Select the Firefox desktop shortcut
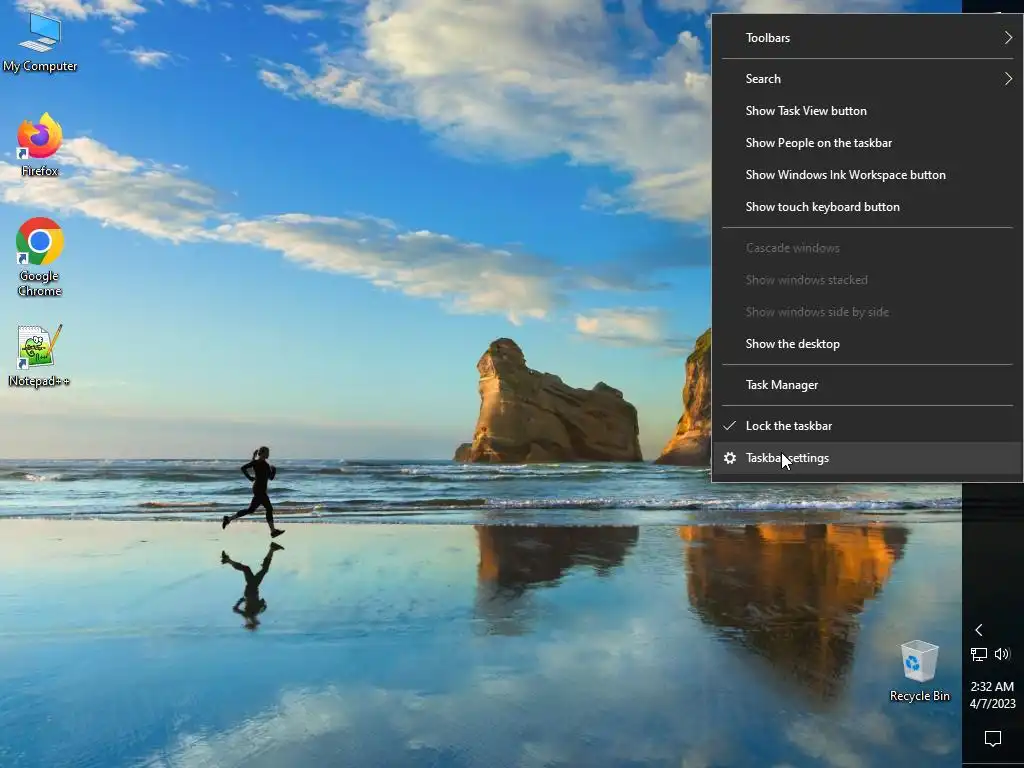The width and height of the screenshot is (1024, 768). point(39,144)
